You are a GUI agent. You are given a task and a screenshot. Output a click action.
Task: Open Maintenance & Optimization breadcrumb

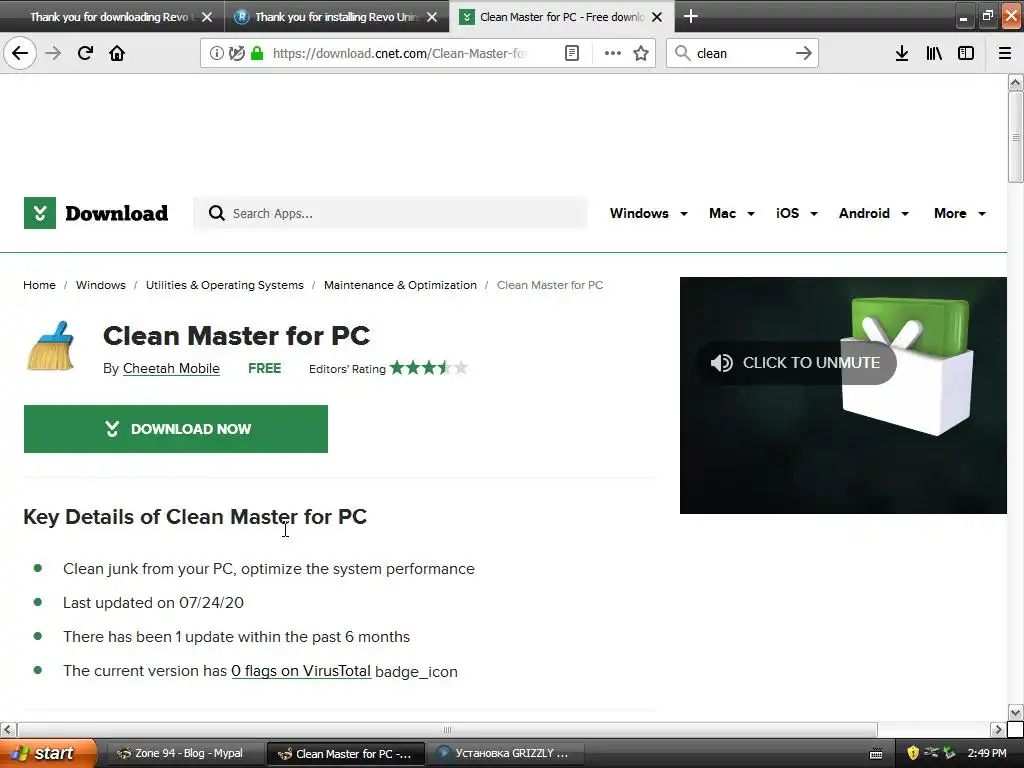click(400, 285)
